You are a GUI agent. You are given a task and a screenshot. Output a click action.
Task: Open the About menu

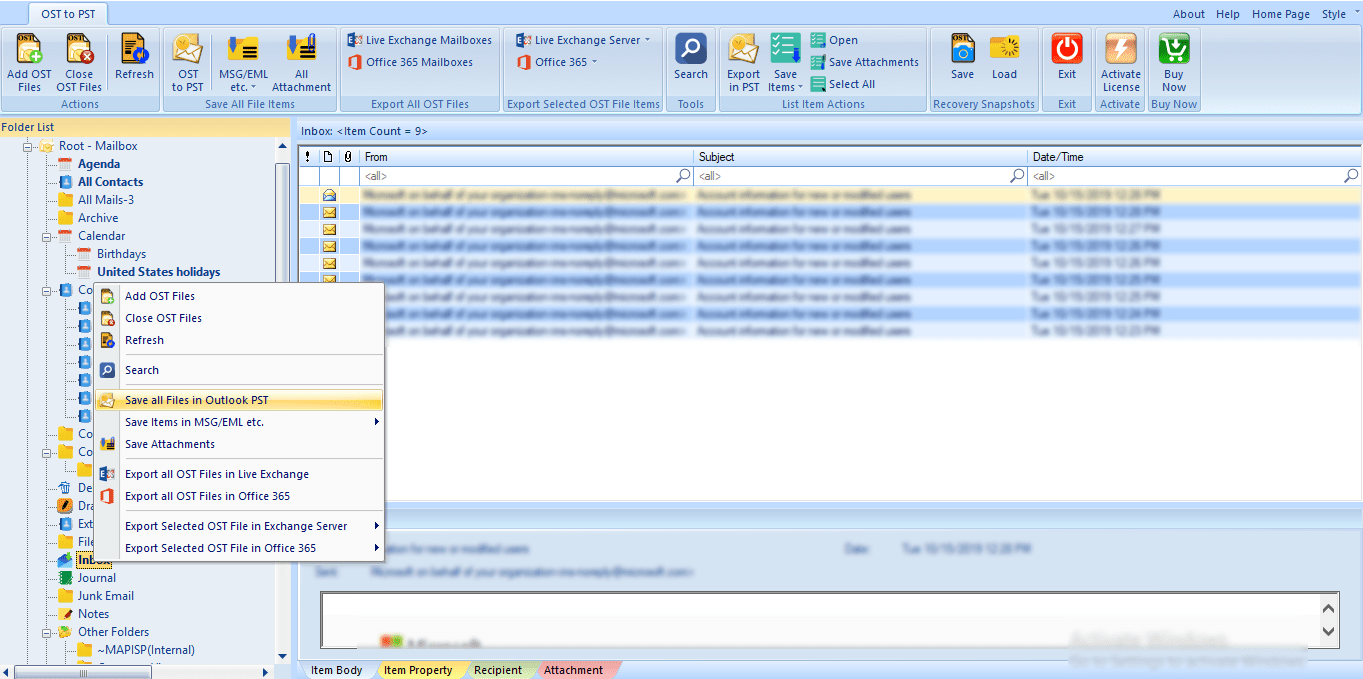[1189, 14]
